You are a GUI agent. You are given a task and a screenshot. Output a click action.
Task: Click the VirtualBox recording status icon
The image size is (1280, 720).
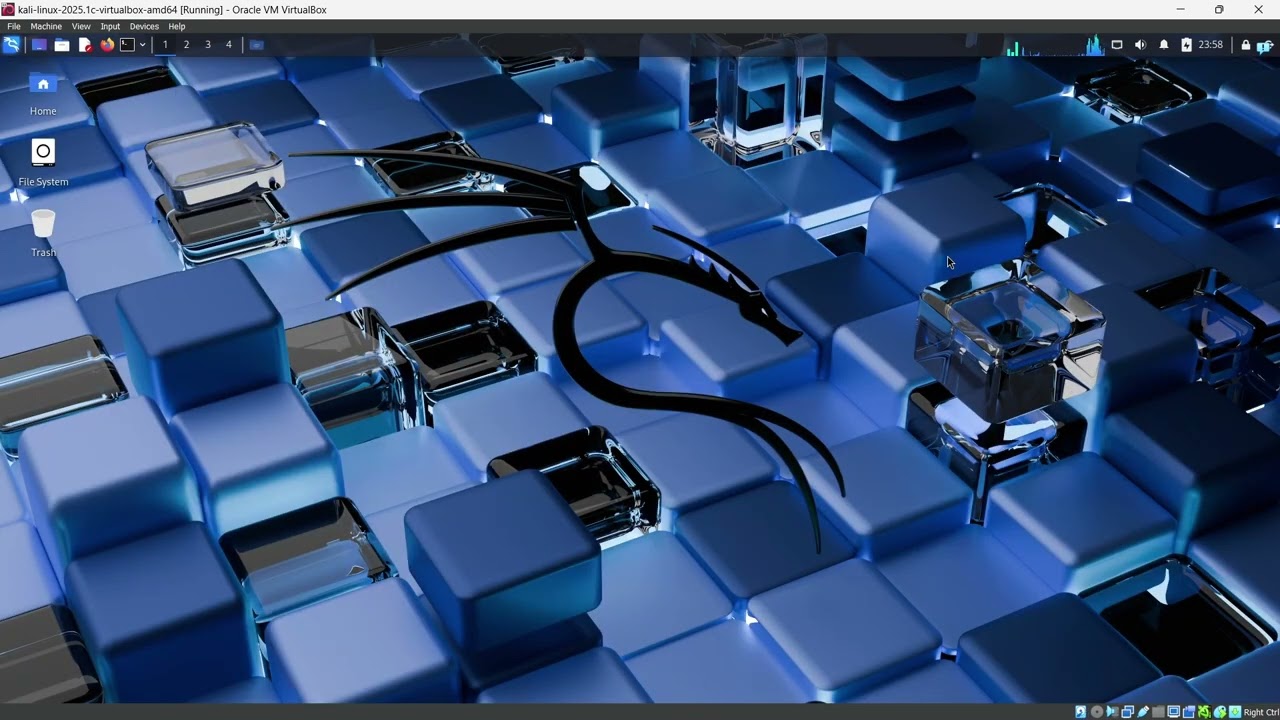click(1189, 712)
